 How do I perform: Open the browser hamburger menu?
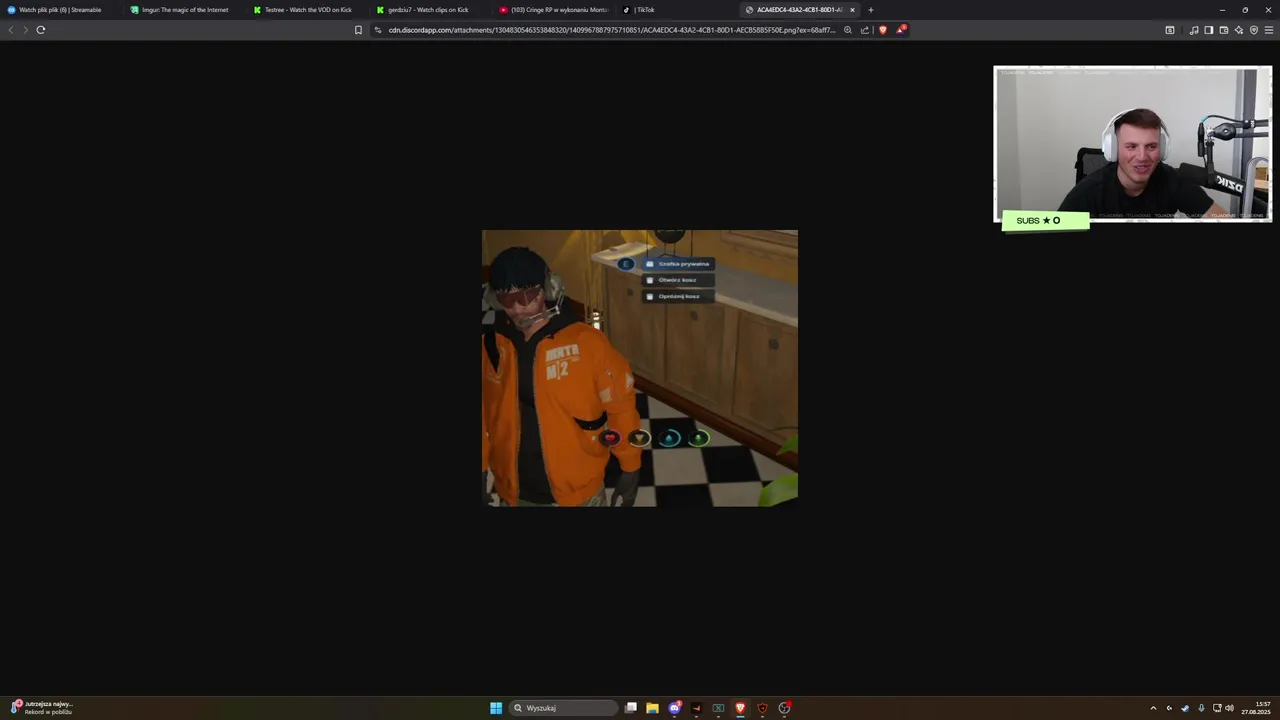coord(1269,30)
